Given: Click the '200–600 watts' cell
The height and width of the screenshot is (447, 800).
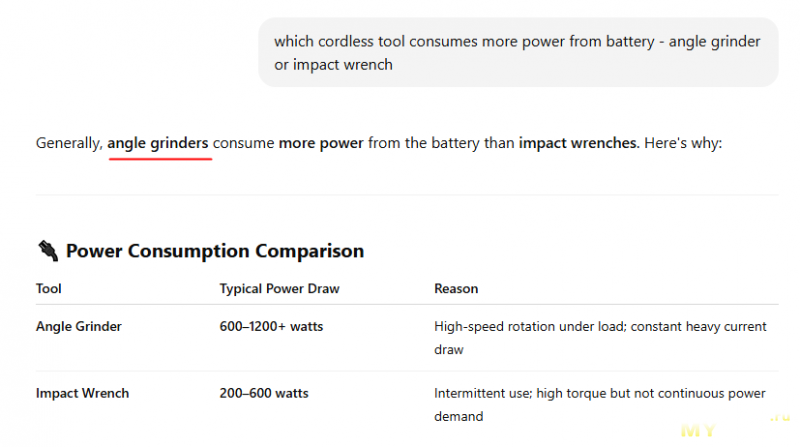Looking at the screenshot, I should pos(264,393).
